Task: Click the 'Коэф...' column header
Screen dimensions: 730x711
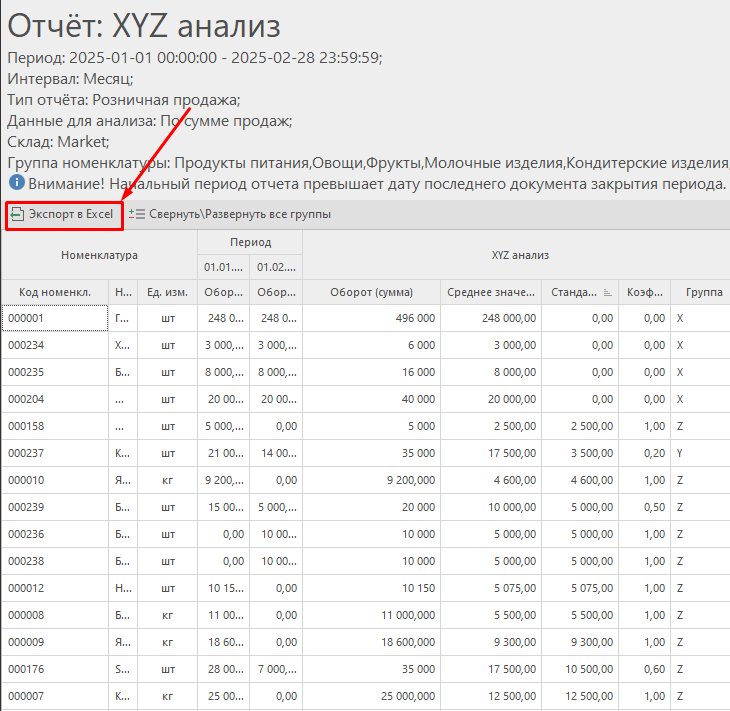Action: 644,292
